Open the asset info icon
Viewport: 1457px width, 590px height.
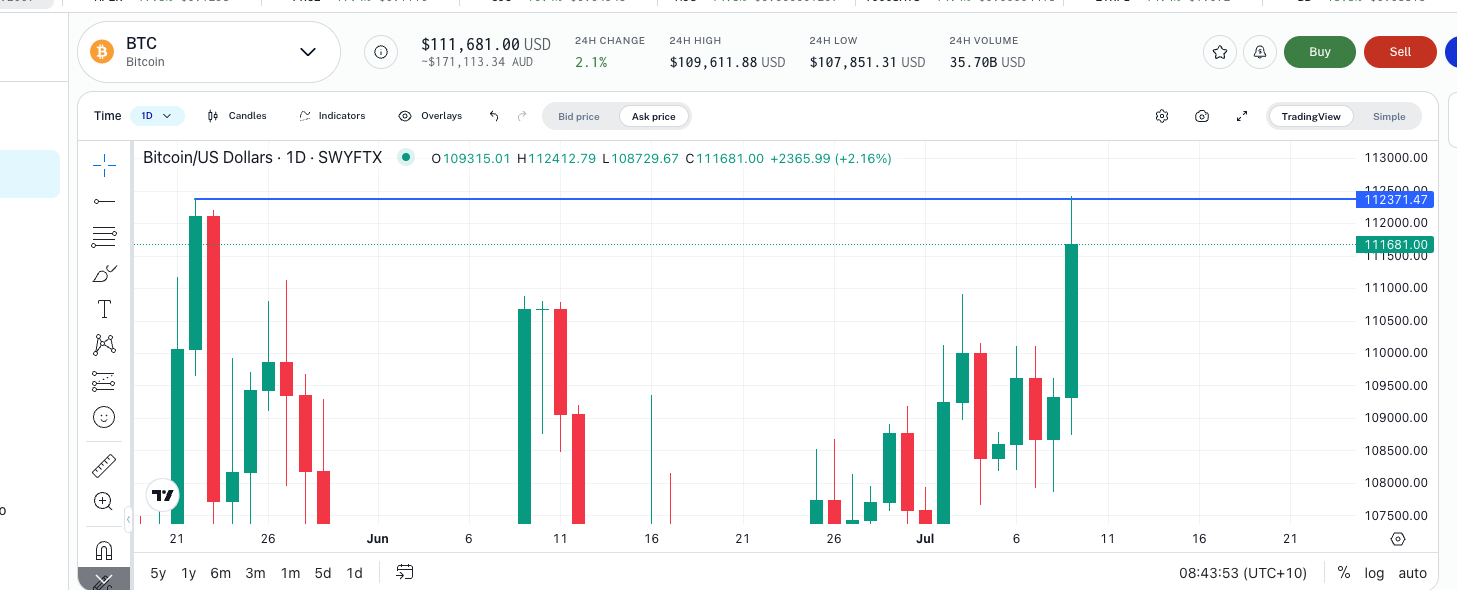[x=380, y=52]
